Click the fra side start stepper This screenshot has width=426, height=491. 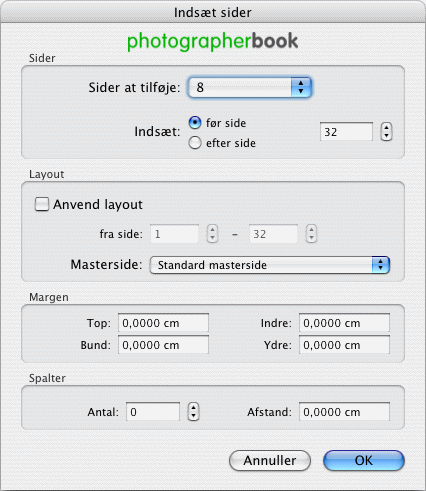pyautogui.click(x=212, y=234)
